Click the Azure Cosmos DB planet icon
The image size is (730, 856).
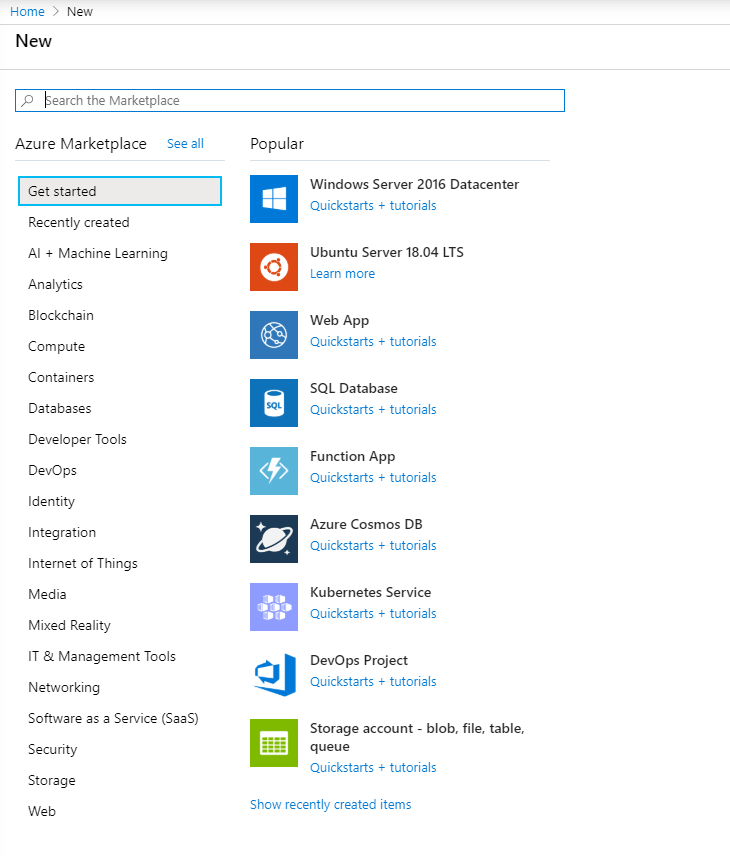pos(274,539)
